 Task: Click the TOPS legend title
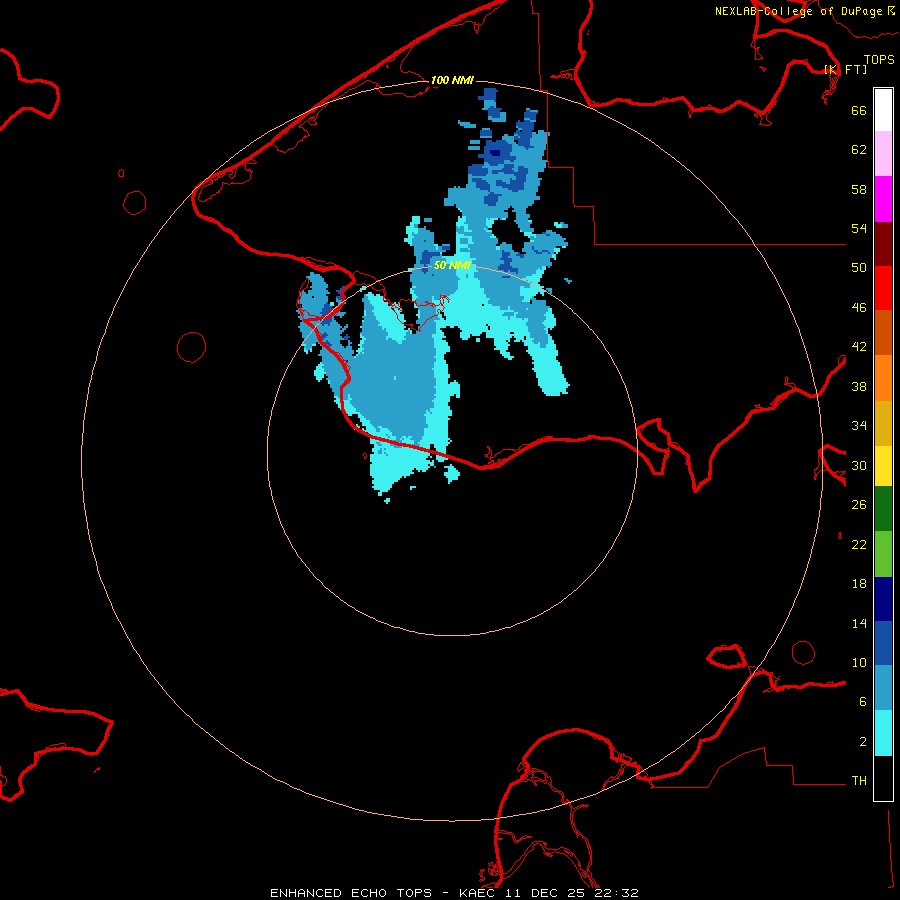tap(879, 59)
